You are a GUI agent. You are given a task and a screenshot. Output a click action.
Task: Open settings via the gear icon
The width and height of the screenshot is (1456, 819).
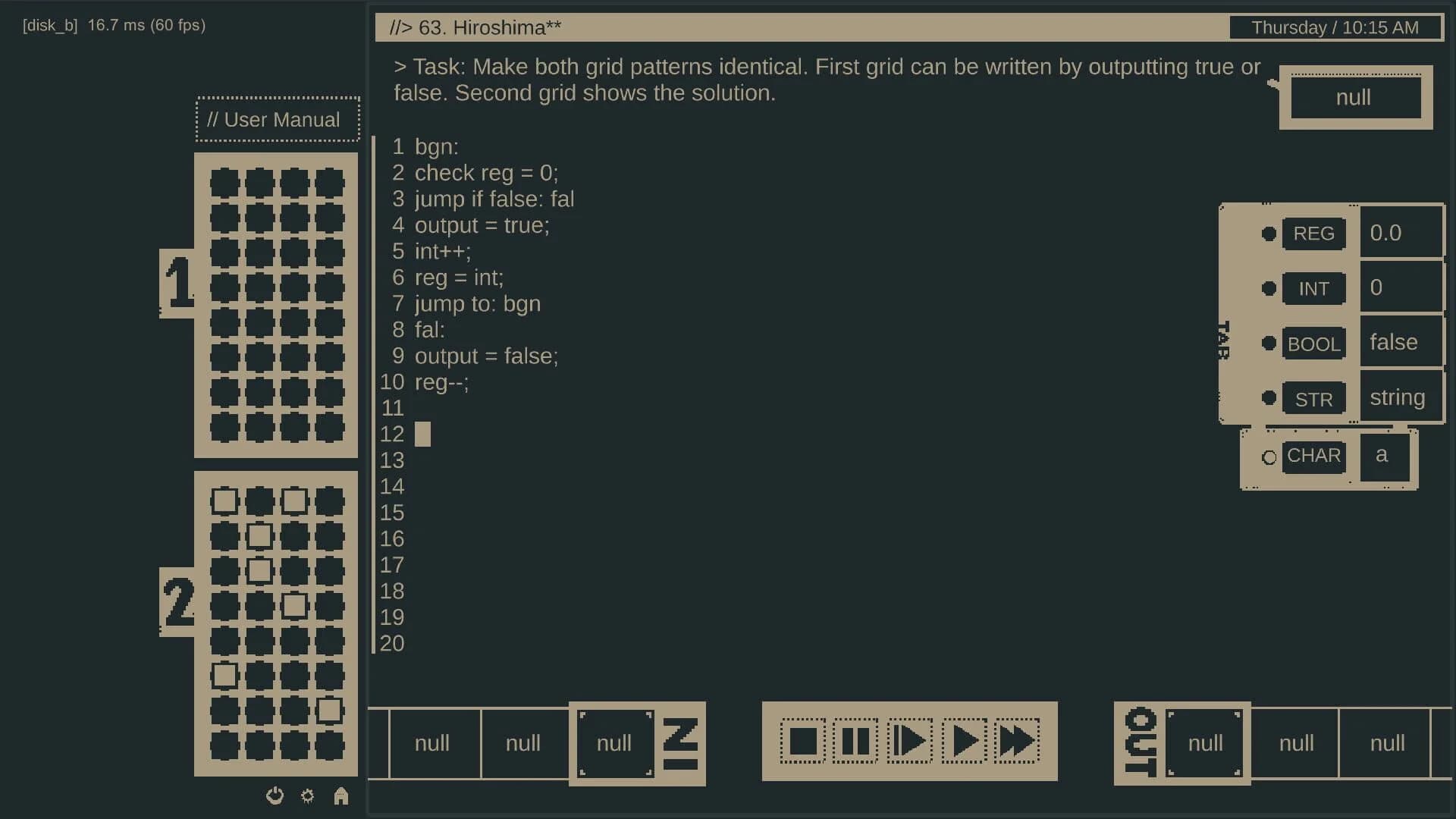308,796
